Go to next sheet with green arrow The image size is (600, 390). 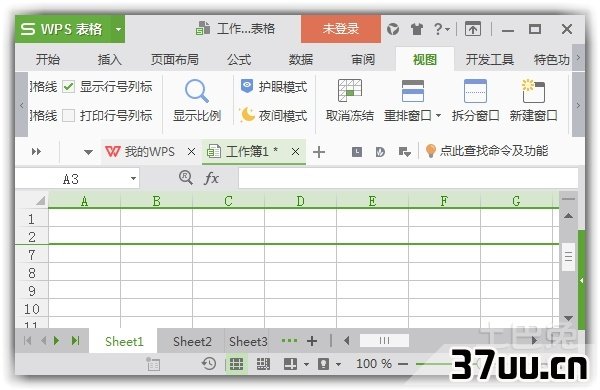tap(57, 341)
